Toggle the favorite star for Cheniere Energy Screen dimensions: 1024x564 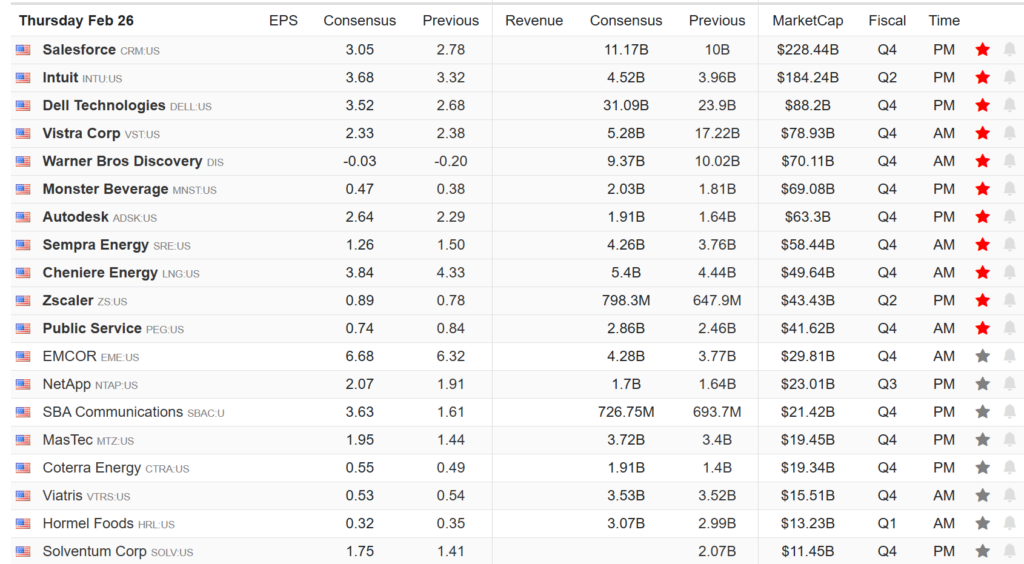(x=982, y=272)
